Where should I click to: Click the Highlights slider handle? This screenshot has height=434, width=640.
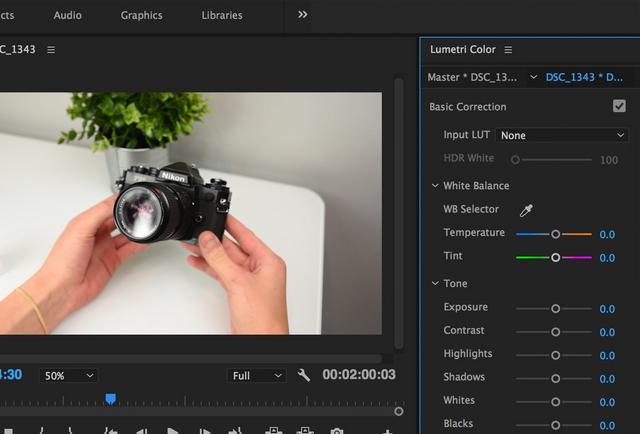556,355
